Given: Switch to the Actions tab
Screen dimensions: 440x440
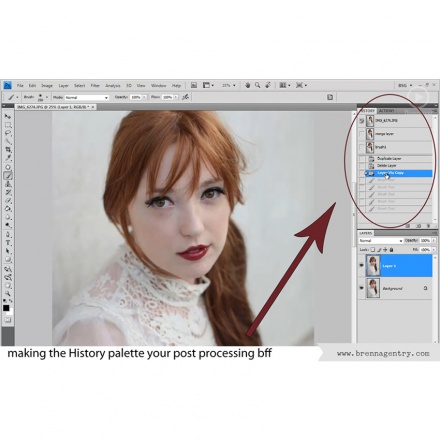Looking at the screenshot, I should [x=386, y=111].
